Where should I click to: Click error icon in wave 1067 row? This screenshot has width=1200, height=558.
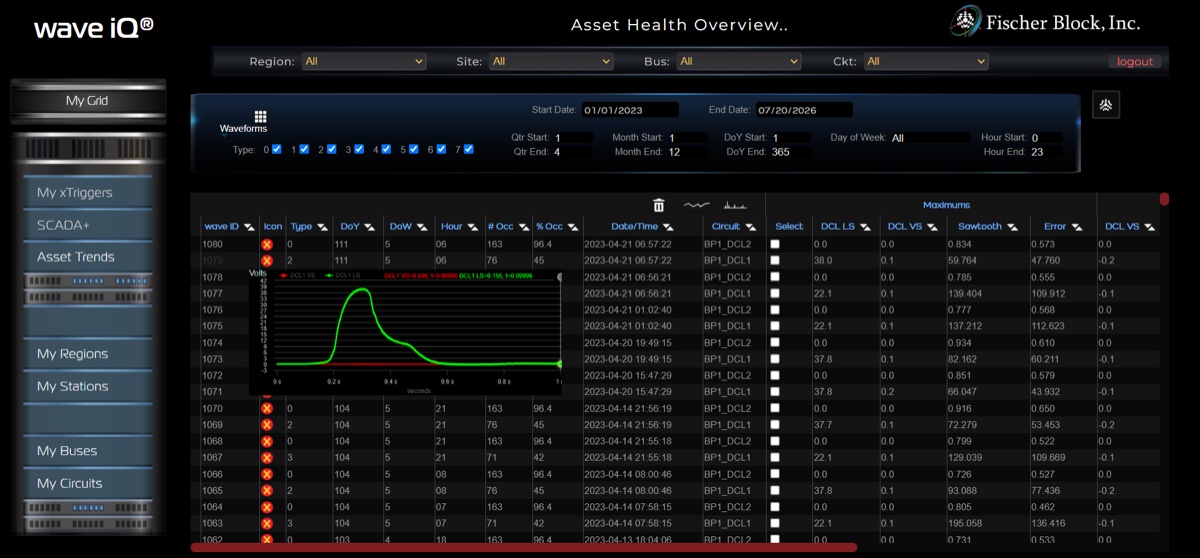pos(267,458)
